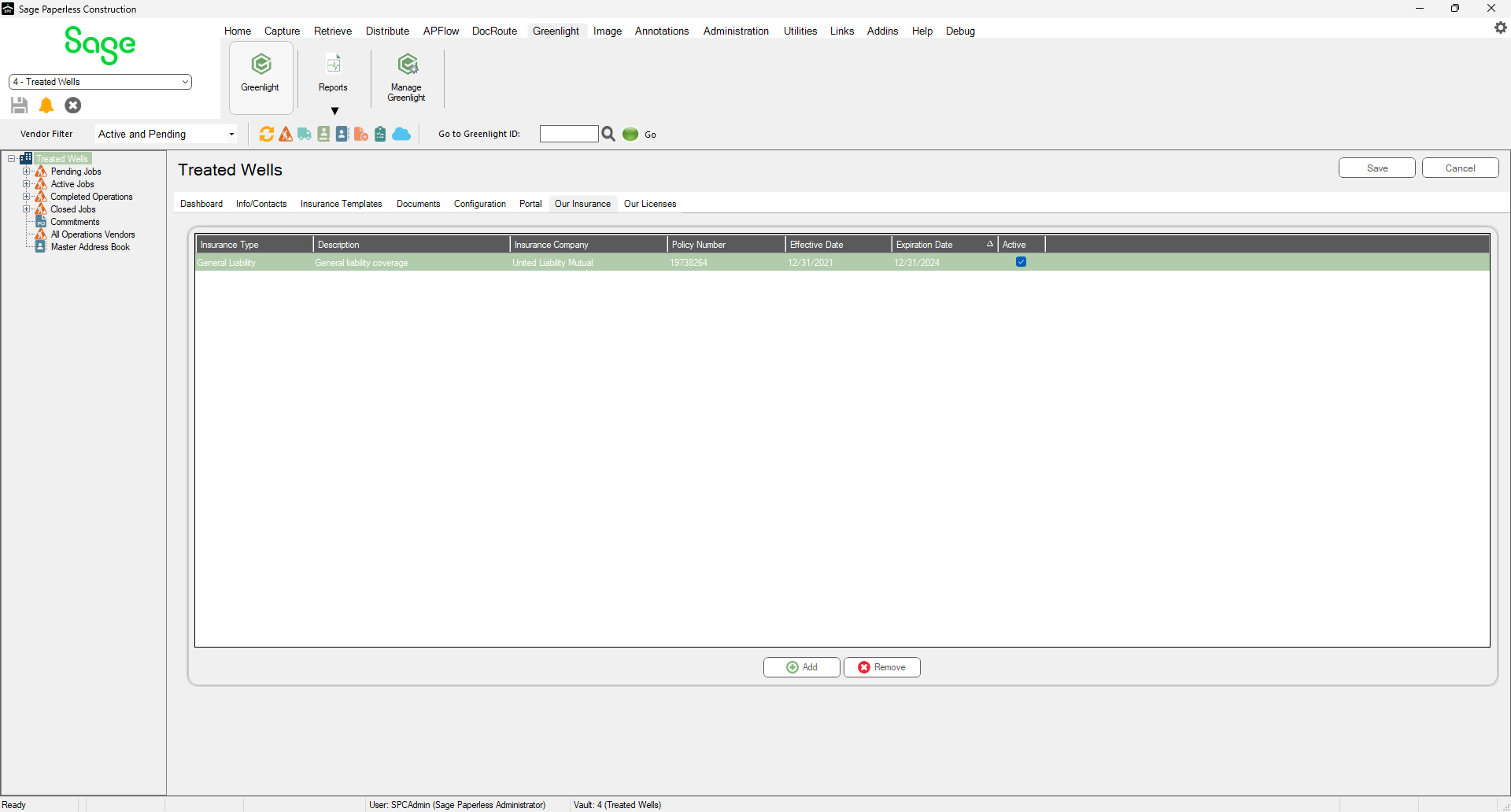Click the green contact book toolbar icon
The width and height of the screenshot is (1511, 812).
tap(323, 135)
